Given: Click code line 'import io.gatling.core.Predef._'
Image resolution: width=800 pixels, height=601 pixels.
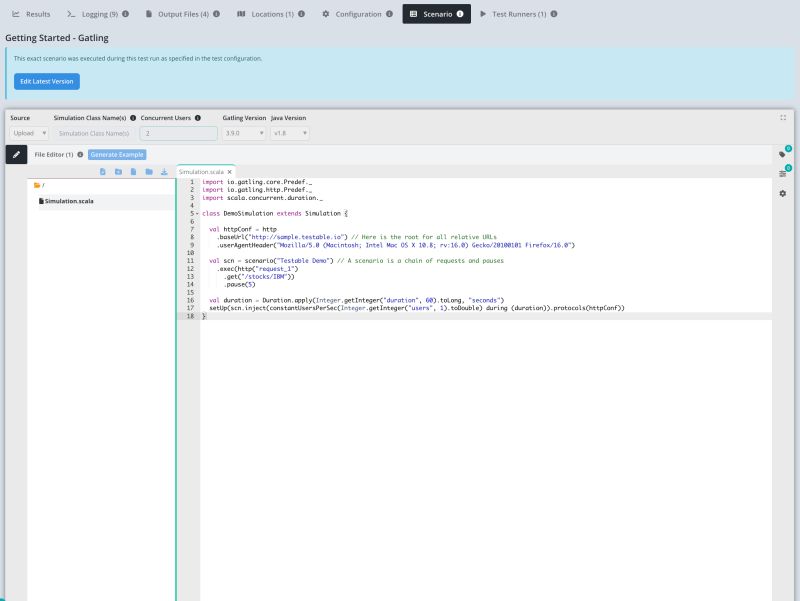Looking at the screenshot, I should [x=257, y=182].
